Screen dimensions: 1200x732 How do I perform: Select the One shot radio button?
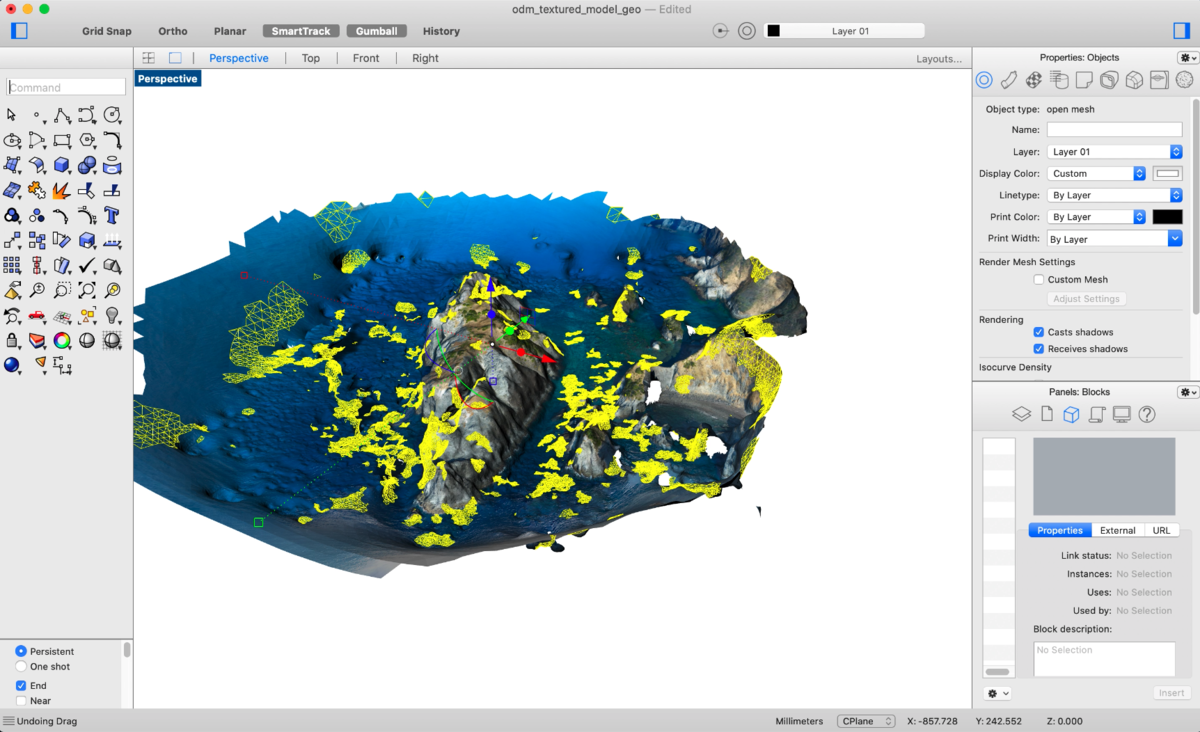click(x=21, y=666)
